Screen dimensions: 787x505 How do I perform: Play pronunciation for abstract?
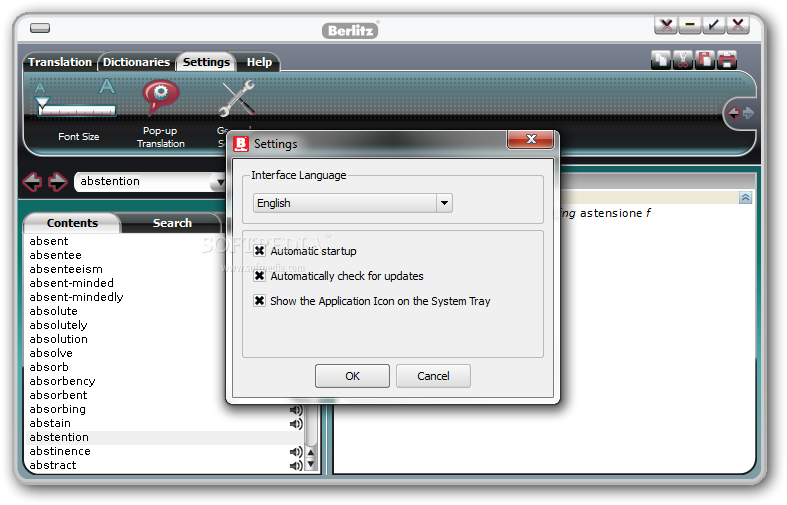[x=296, y=465]
